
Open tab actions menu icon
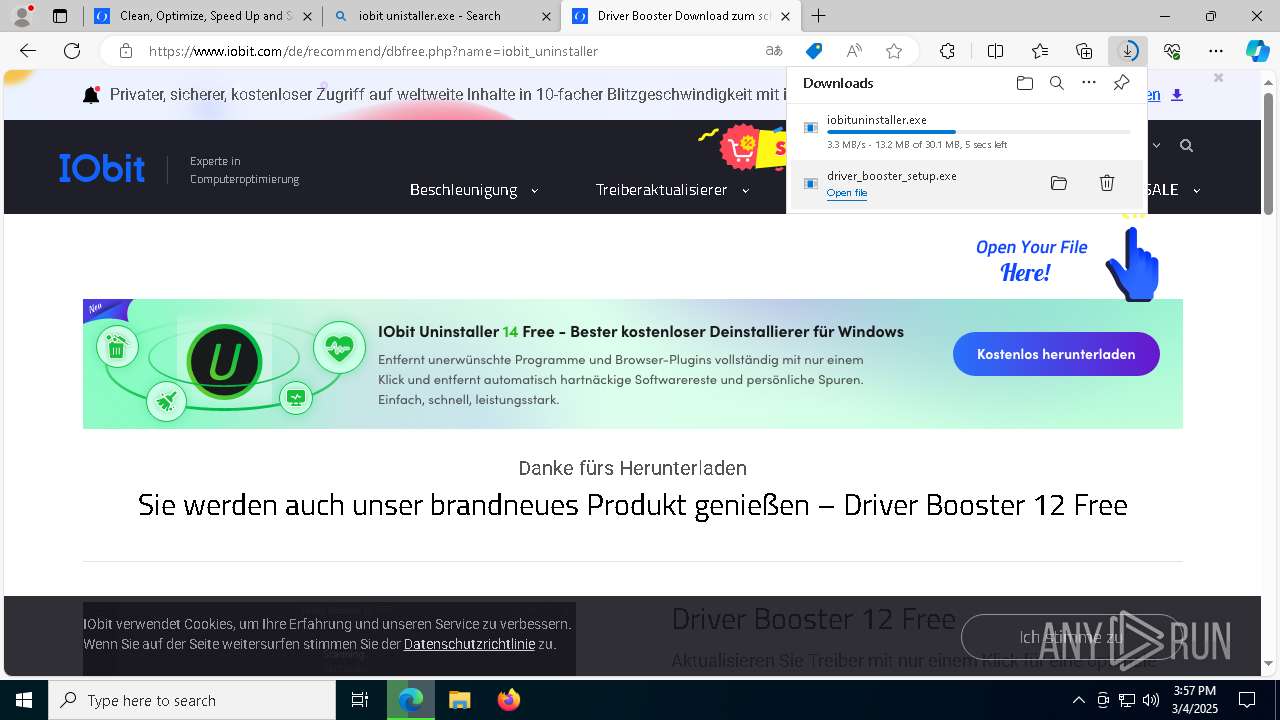pos(60,16)
